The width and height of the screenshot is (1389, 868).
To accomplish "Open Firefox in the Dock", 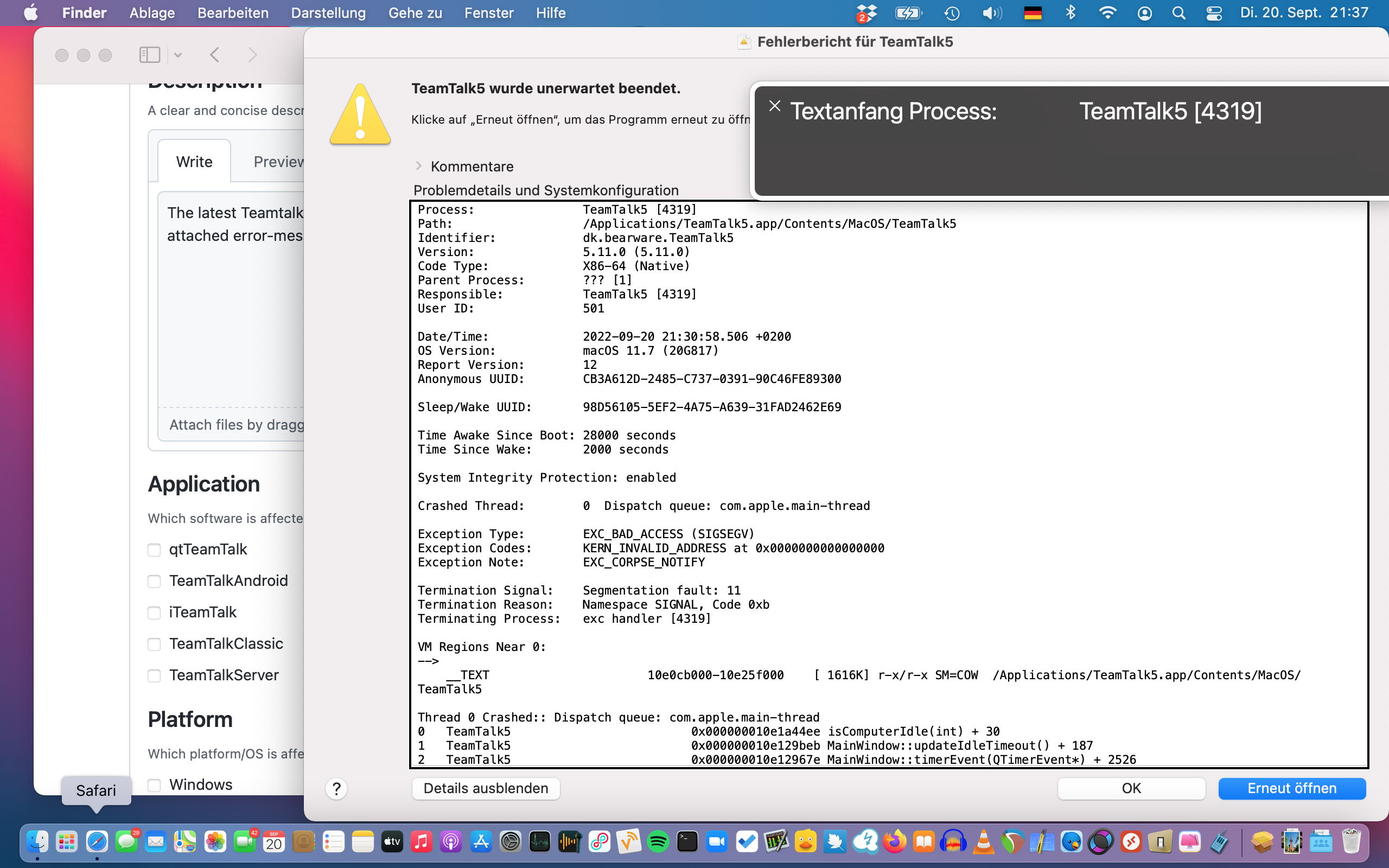I will pos(894,842).
